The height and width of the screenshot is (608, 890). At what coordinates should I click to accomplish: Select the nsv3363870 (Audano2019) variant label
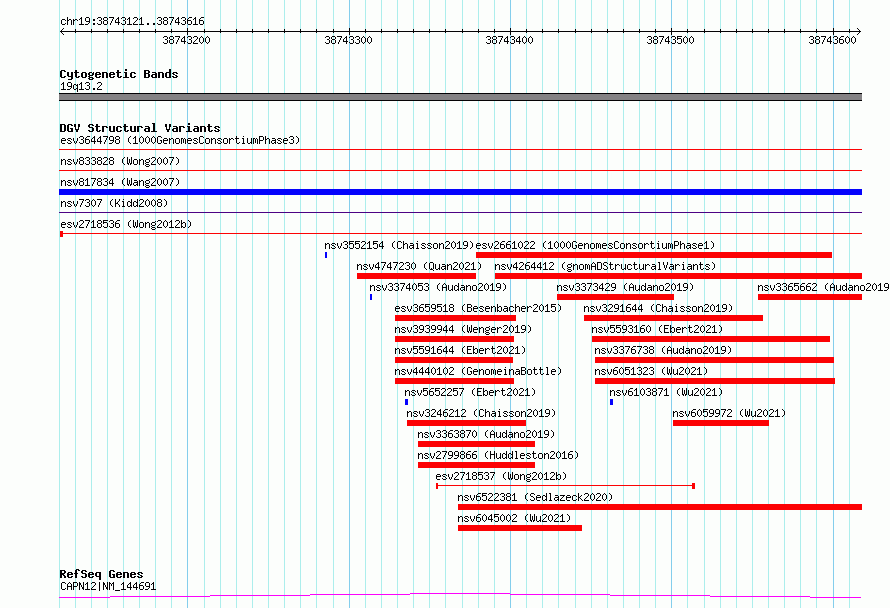click(486, 434)
